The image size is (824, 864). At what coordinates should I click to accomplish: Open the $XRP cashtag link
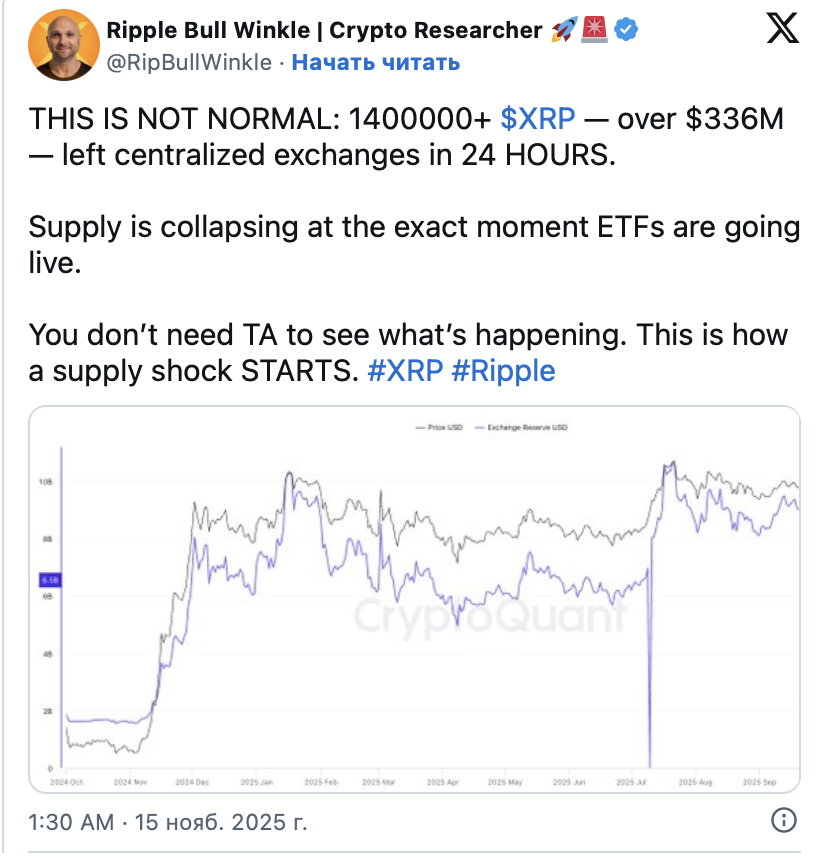click(538, 119)
